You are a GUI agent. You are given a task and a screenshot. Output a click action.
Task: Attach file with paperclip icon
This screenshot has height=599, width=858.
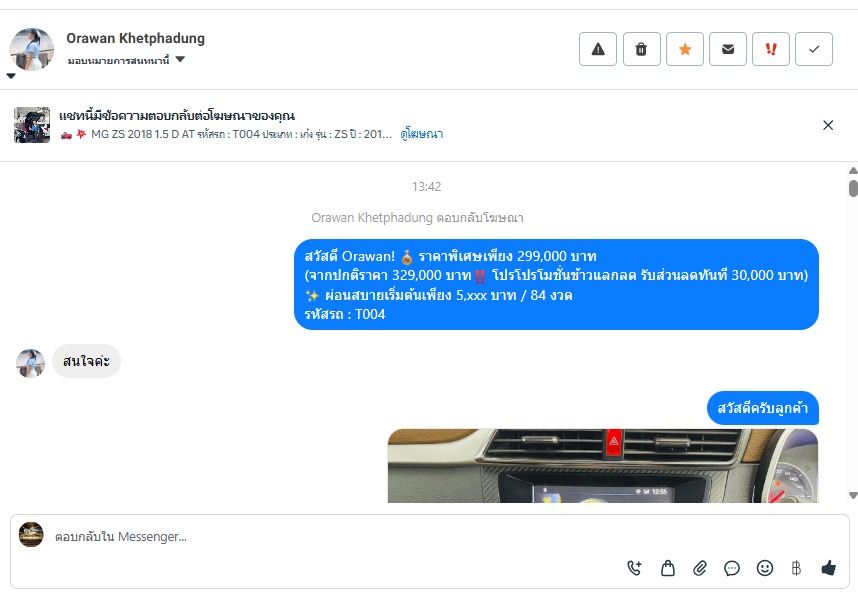point(700,568)
